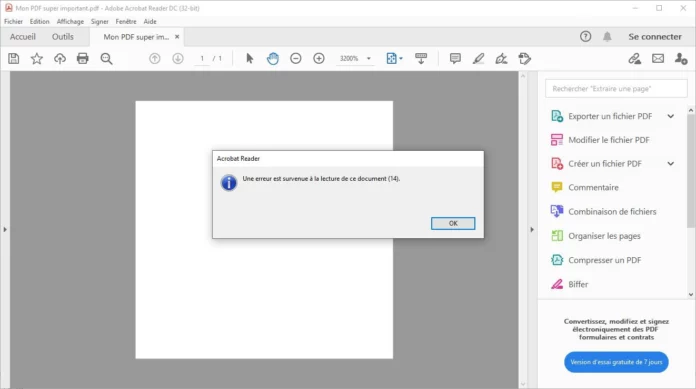This screenshot has width=696, height=389.
Task: Click OK in the Acrobat Reader dialog
Action: tap(453, 223)
